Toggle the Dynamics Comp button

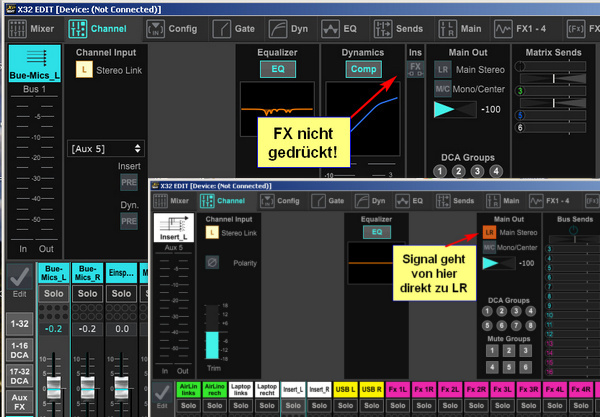pos(364,69)
